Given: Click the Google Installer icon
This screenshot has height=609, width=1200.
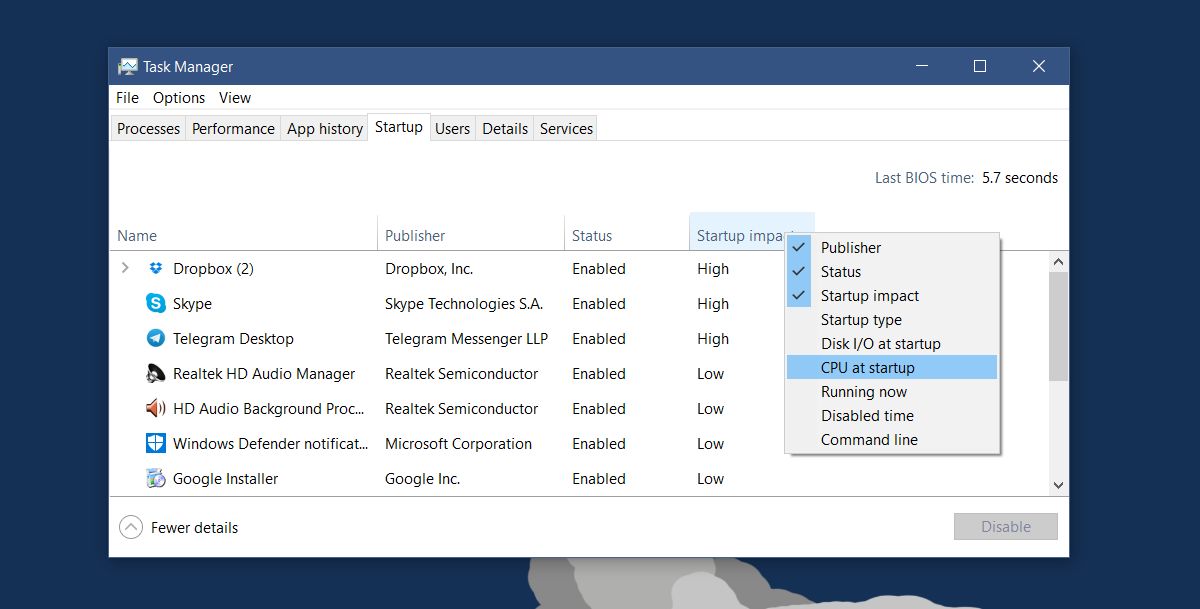Looking at the screenshot, I should pyautogui.click(x=155, y=479).
